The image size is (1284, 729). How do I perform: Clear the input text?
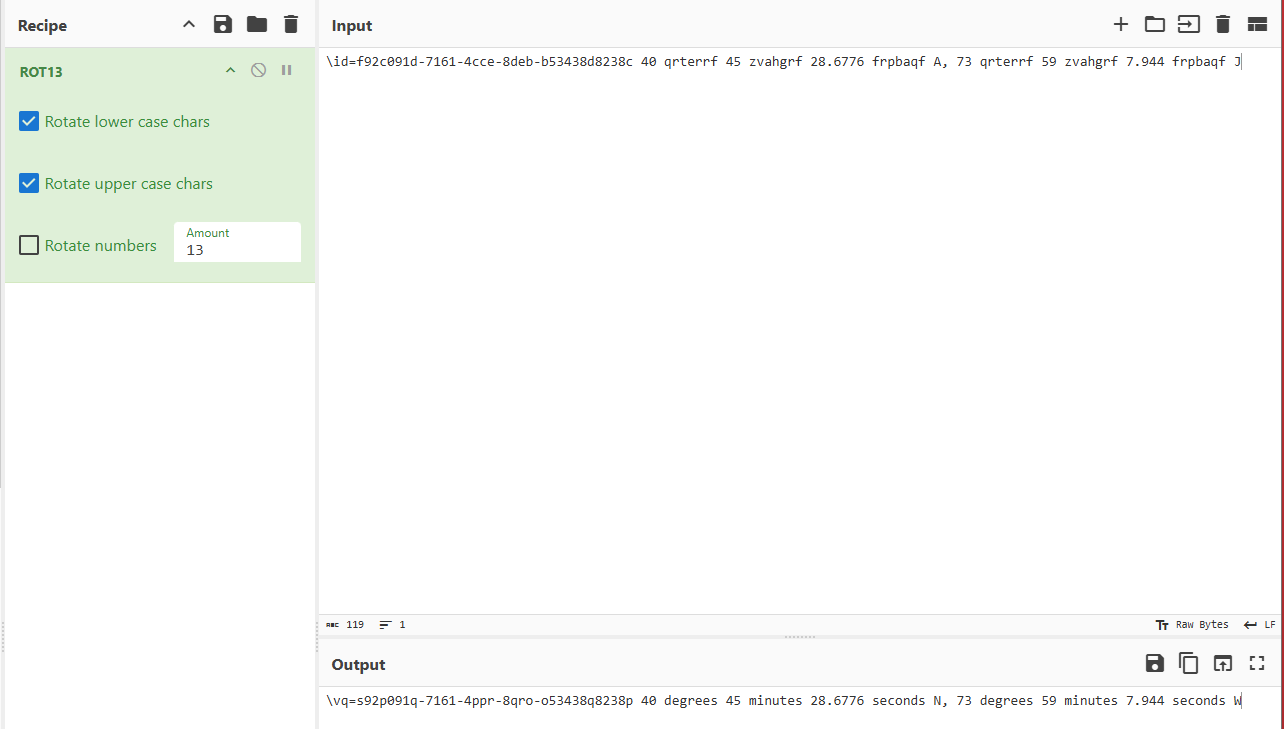tap(1223, 24)
